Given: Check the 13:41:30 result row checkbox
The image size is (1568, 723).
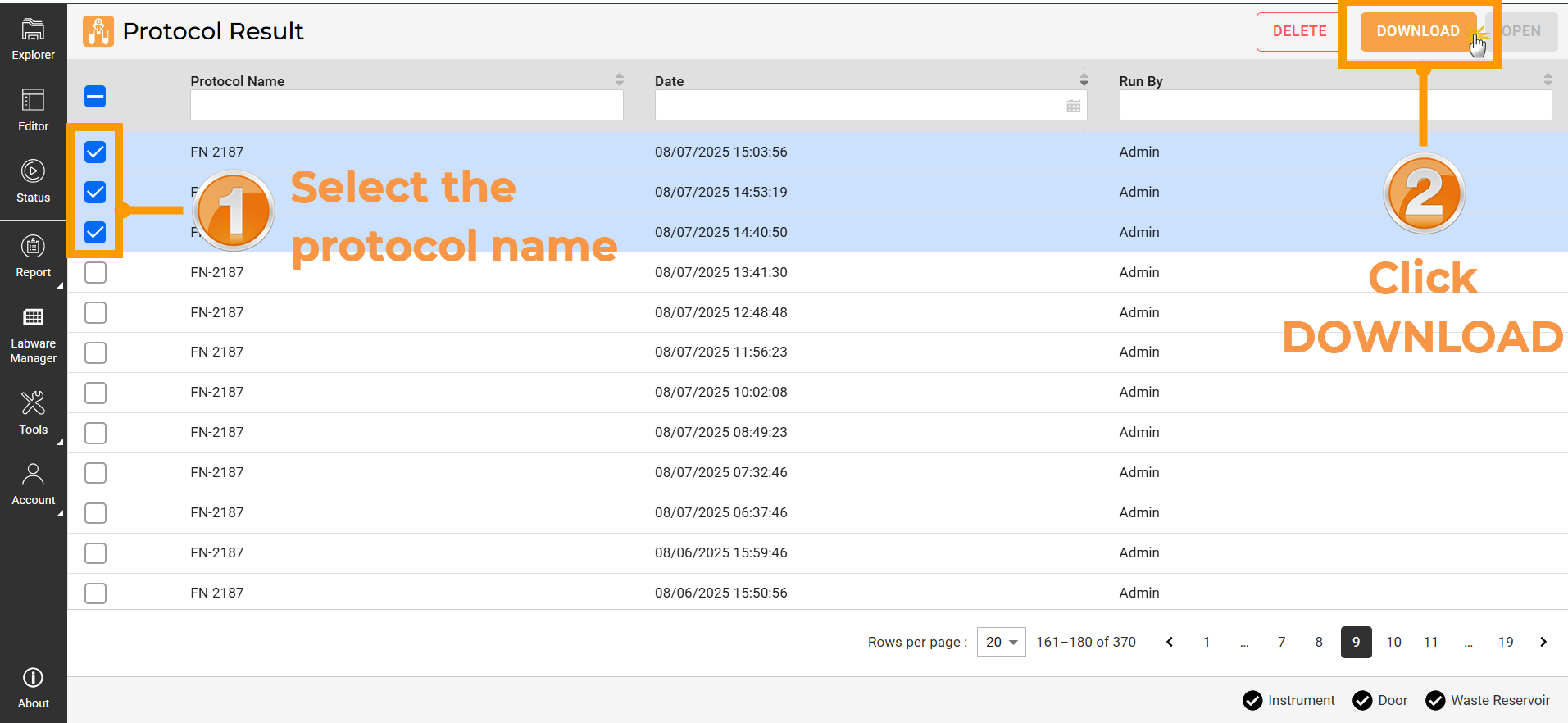Looking at the screenshot, I should point(95,272).
